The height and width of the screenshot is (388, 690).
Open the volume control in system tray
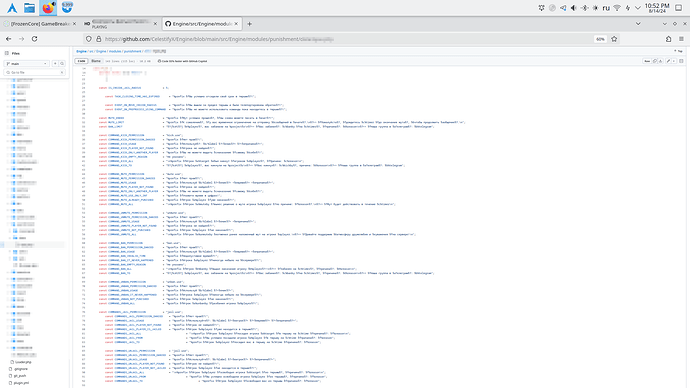pos(573,8)
